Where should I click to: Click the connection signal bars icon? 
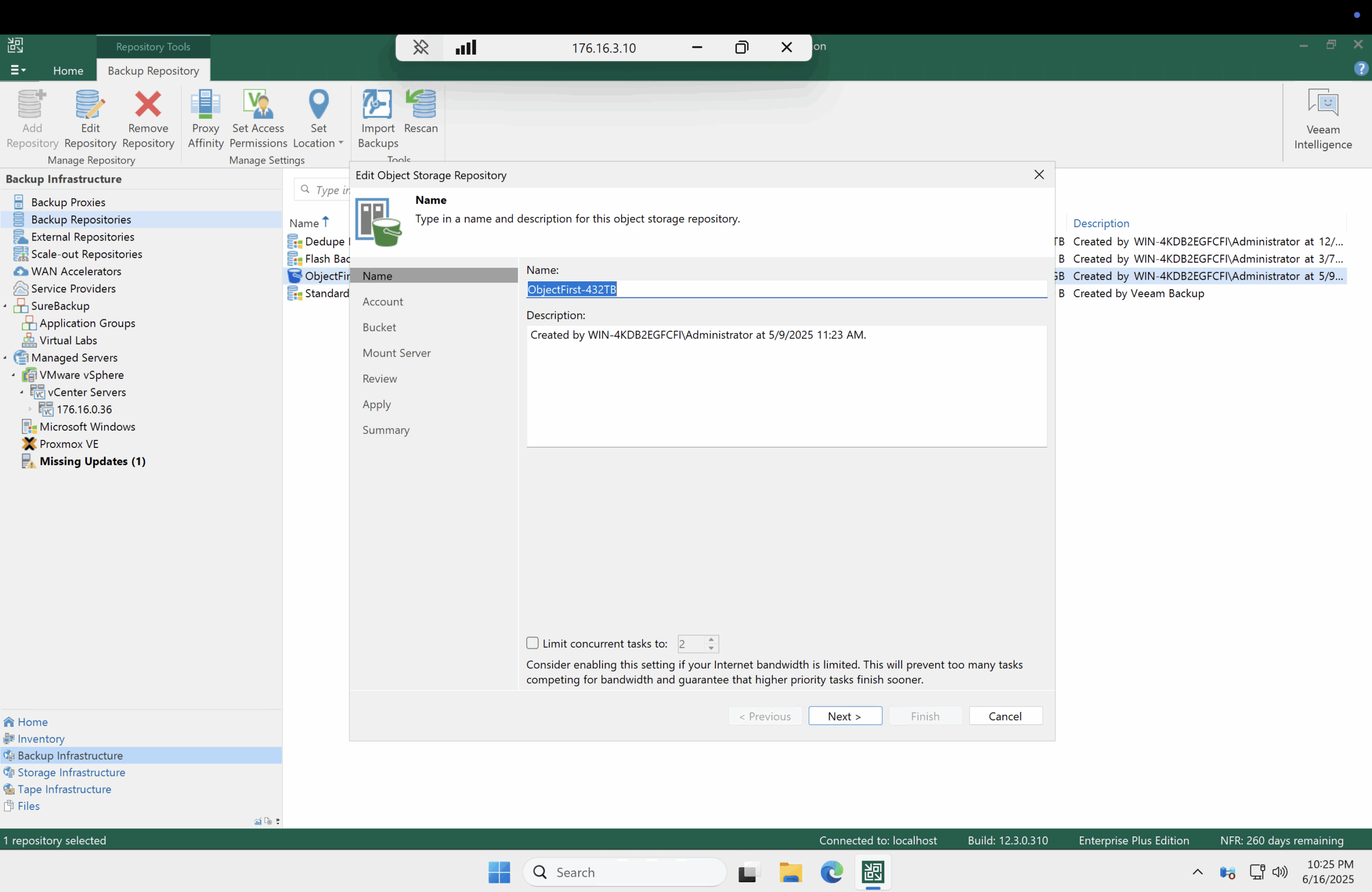tap(466, 47)
